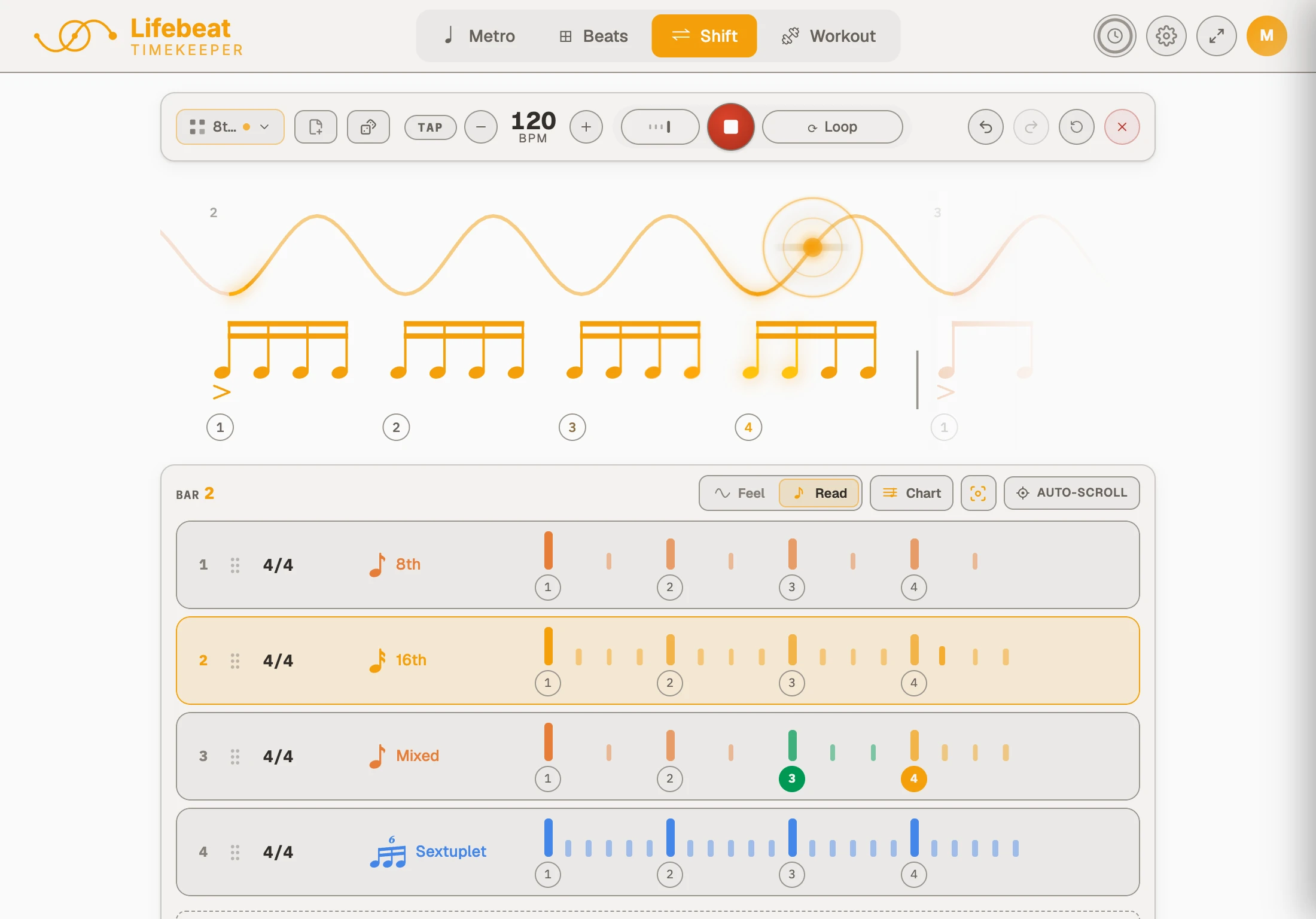Open the M user profile avatar

(1266, 36)
